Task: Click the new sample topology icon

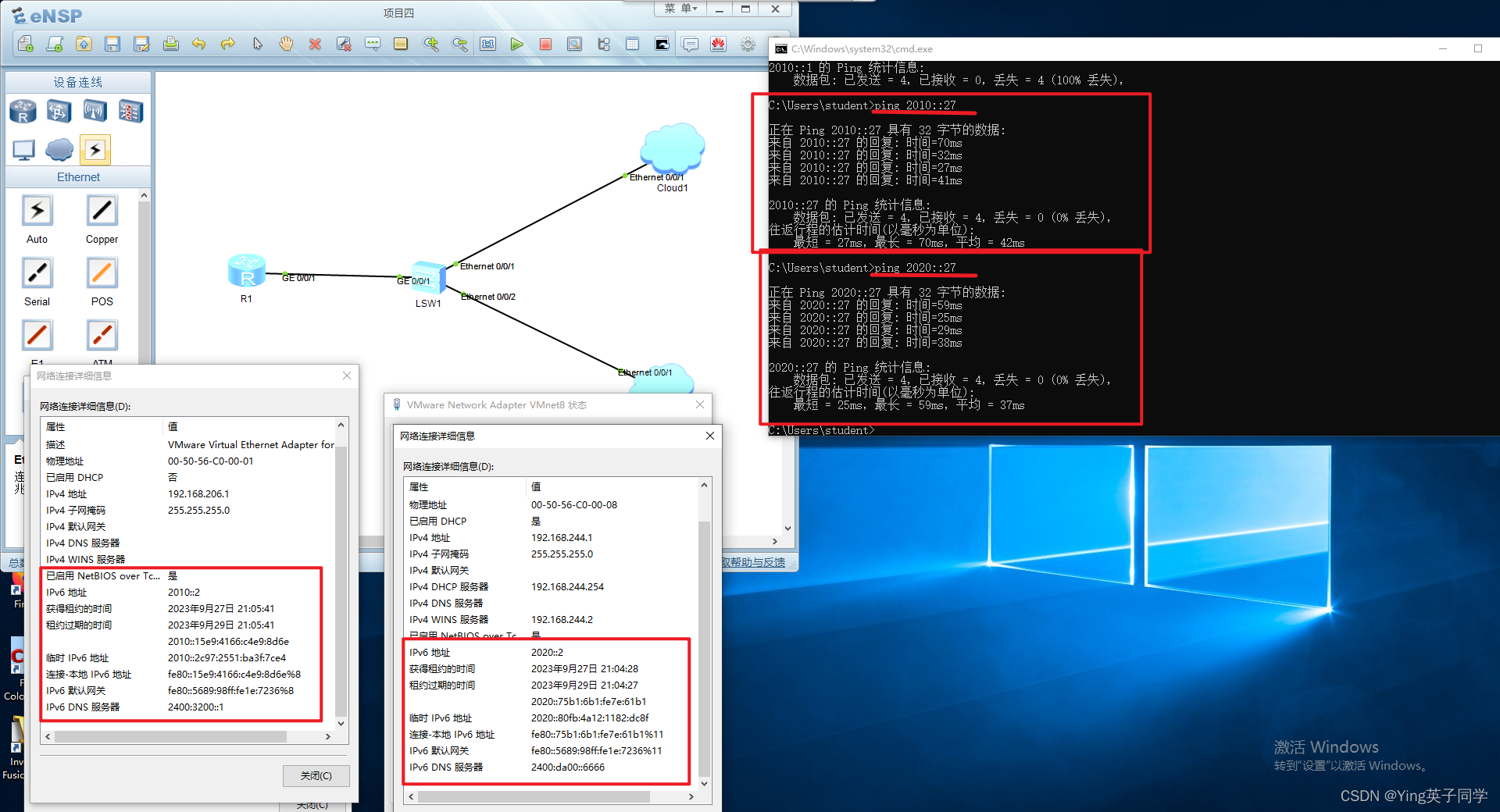Action: [55, 44]
